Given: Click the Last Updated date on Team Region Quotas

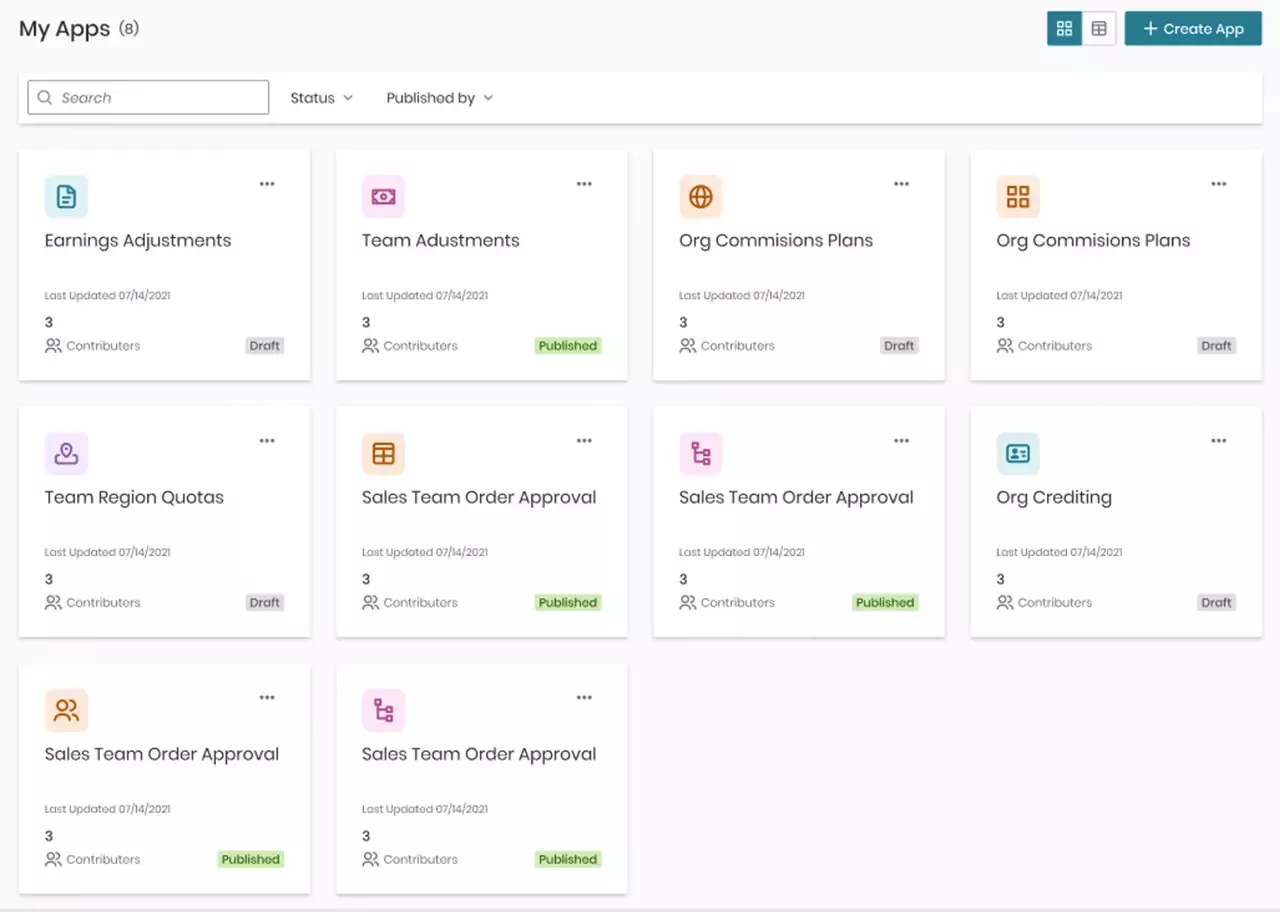Looking at the screenshot, I should [108, 553].
